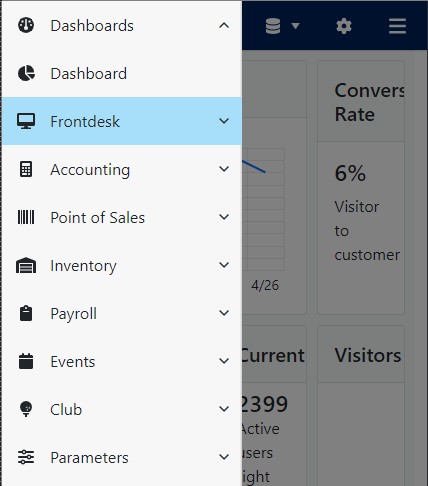Toggle the hamburger menu button

[x=397, y=26]
